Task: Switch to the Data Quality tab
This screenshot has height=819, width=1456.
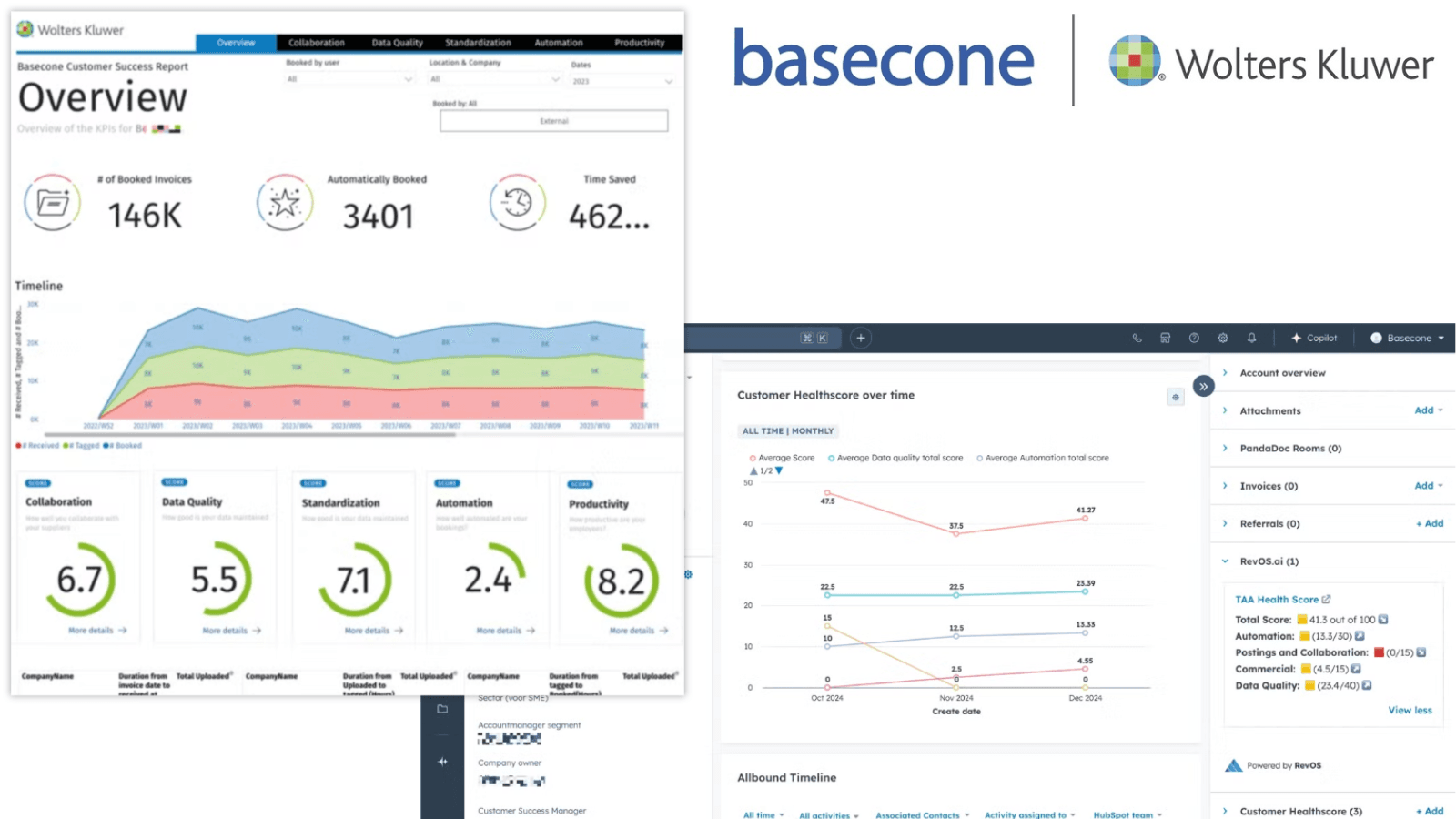Action: (398, 43)
